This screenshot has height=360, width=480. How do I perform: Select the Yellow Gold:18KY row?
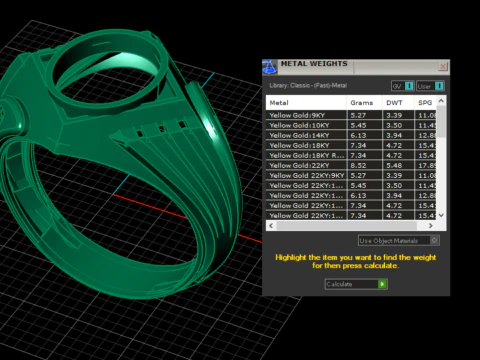(x=351, y=145)
